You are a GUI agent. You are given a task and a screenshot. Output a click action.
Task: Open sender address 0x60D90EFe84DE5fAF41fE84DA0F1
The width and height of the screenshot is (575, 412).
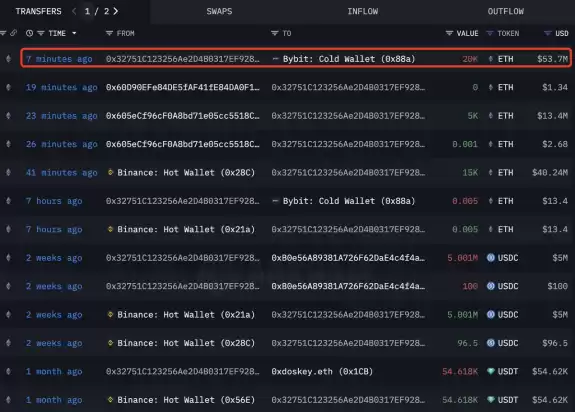click(183, 88)
